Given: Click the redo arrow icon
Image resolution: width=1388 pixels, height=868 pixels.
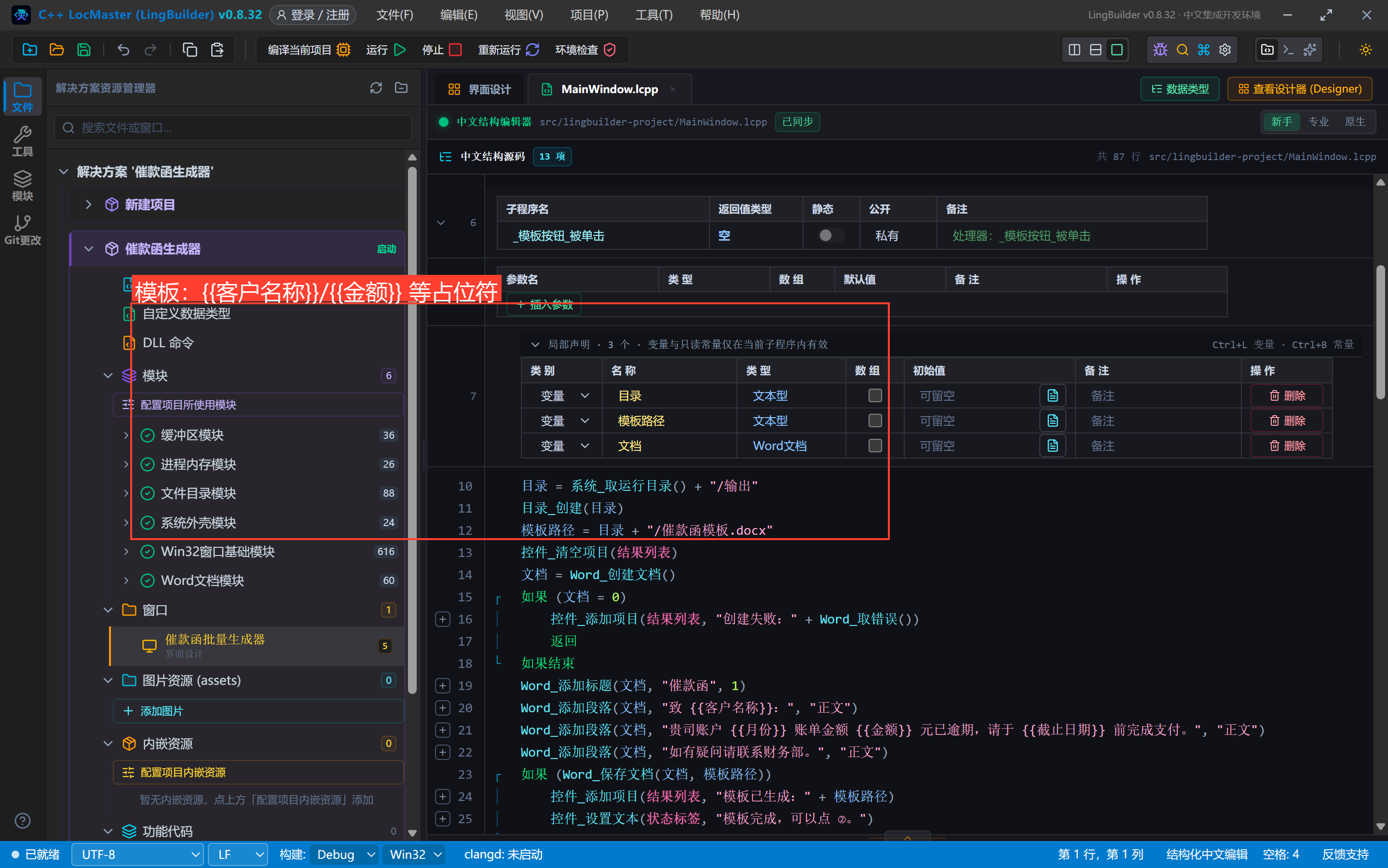Looking at the screenshot, I should pyautogui.click(x=150, y=50).
